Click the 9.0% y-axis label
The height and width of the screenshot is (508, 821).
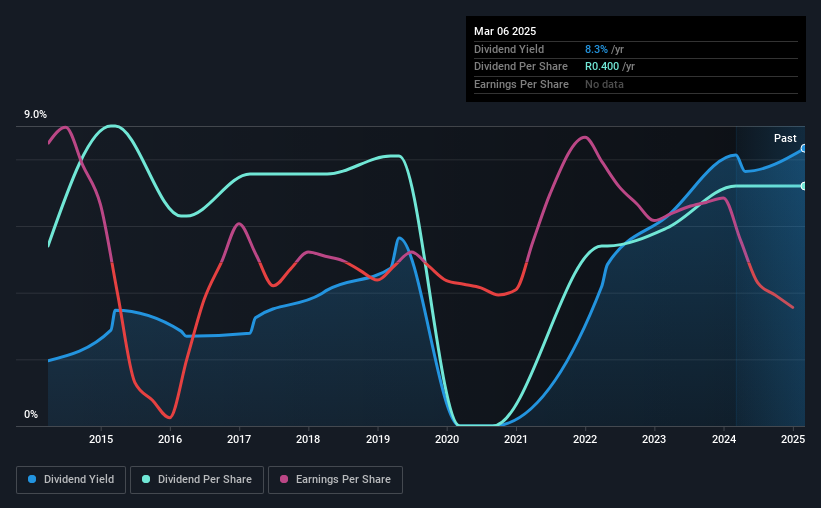[35, 115]
